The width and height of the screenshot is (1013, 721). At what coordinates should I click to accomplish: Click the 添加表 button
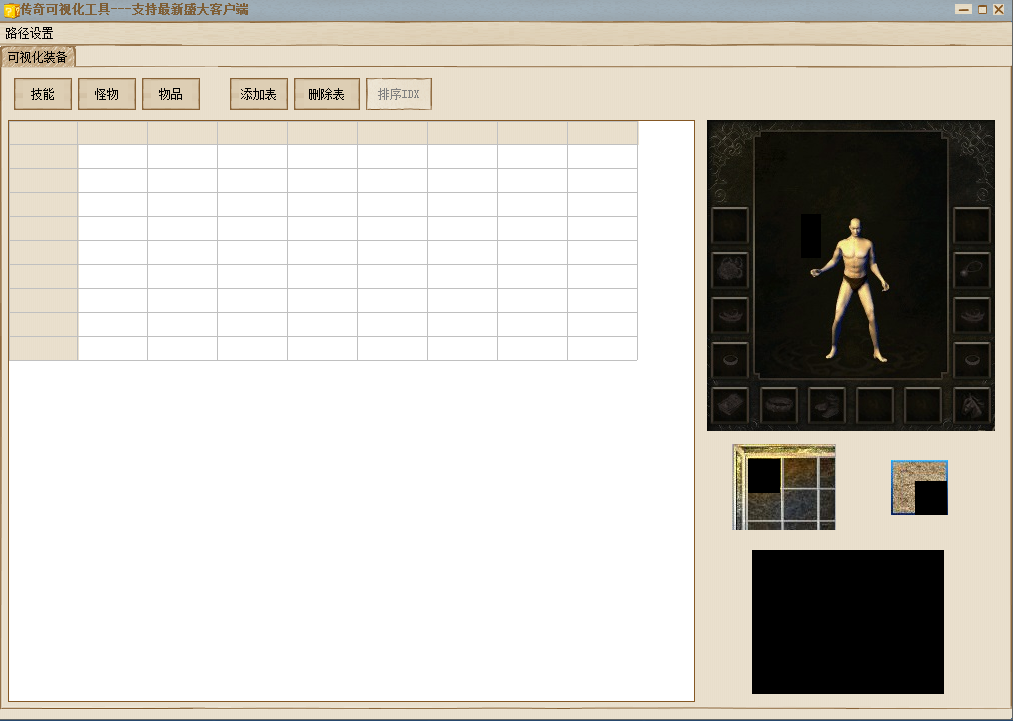[258, 94]
